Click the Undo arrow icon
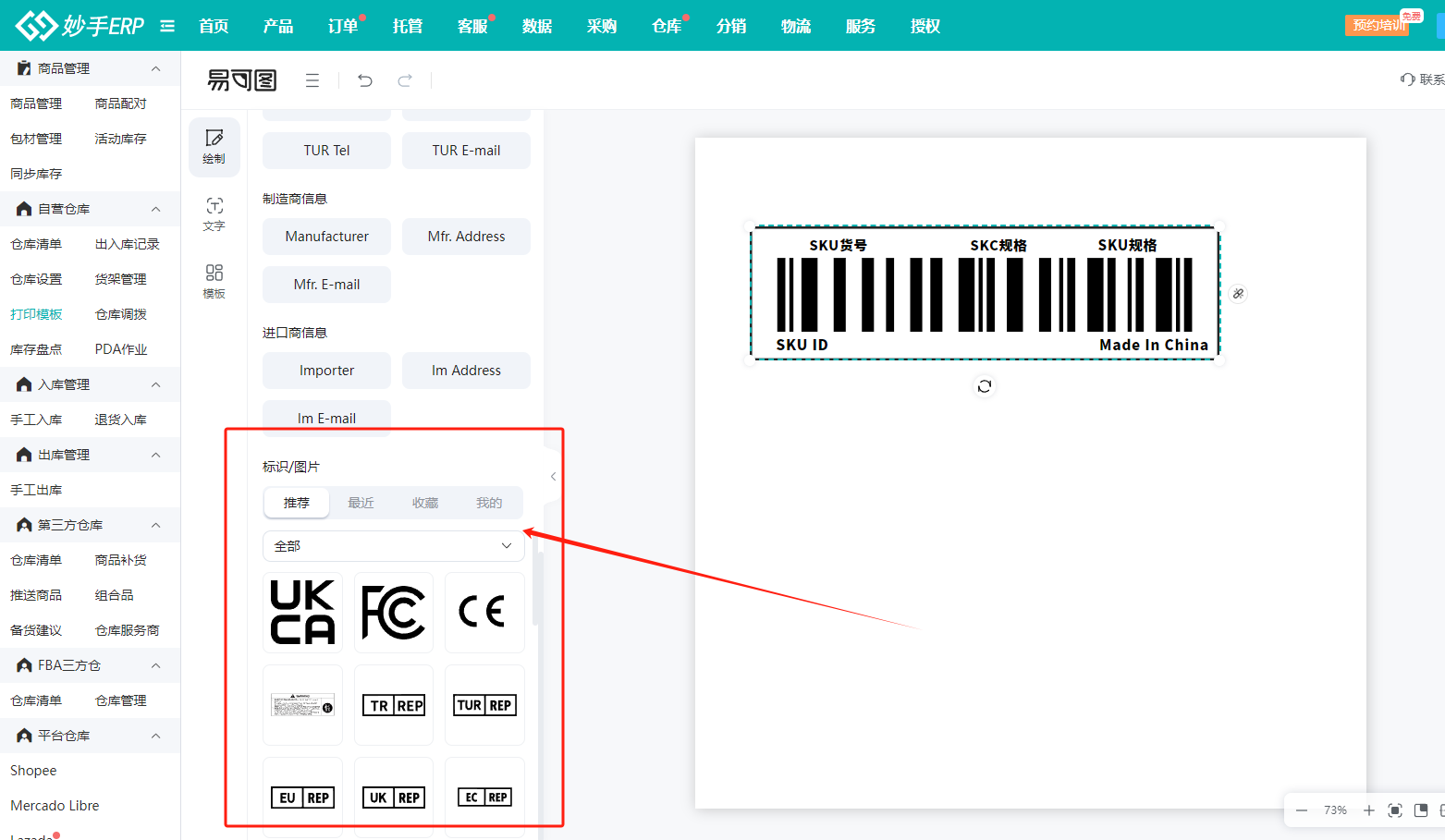Screen dimensions: 1445x840 coord(364,80)
